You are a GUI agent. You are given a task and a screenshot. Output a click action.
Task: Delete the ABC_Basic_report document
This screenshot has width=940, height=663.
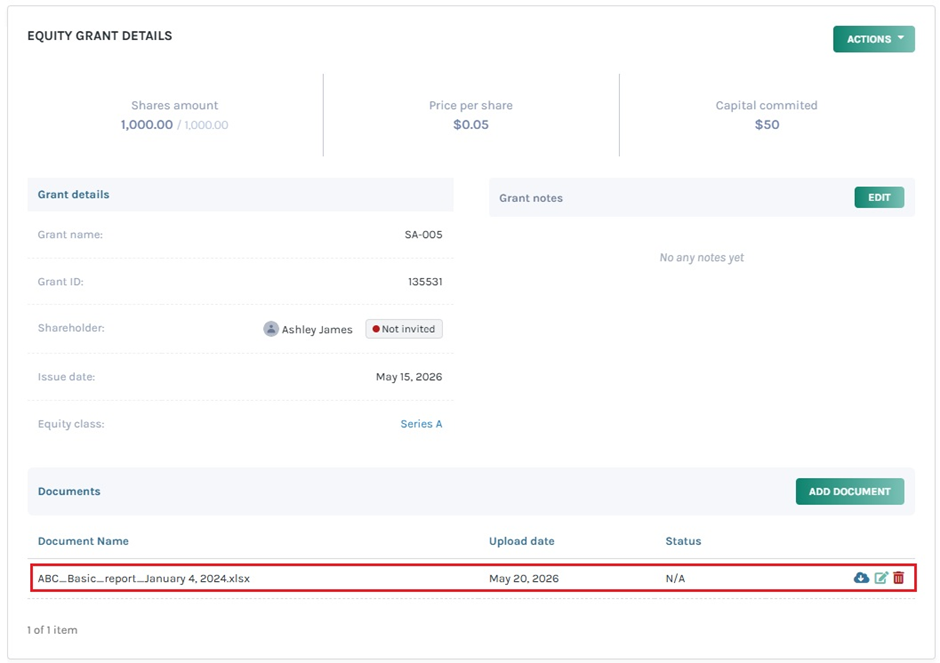(898, 578)
